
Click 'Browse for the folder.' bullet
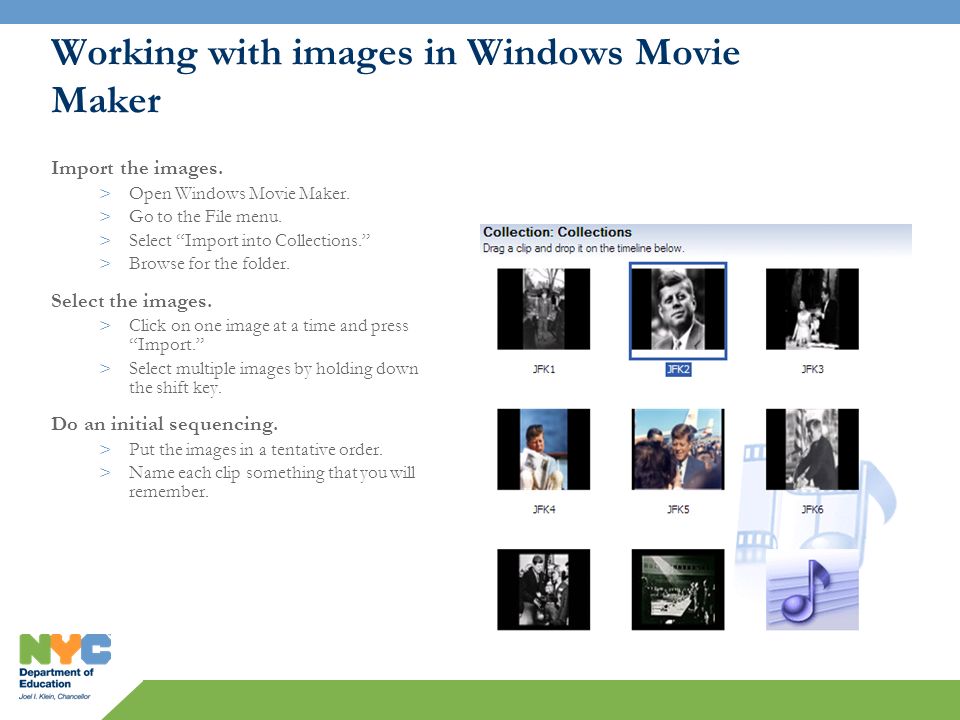point(209,263)
